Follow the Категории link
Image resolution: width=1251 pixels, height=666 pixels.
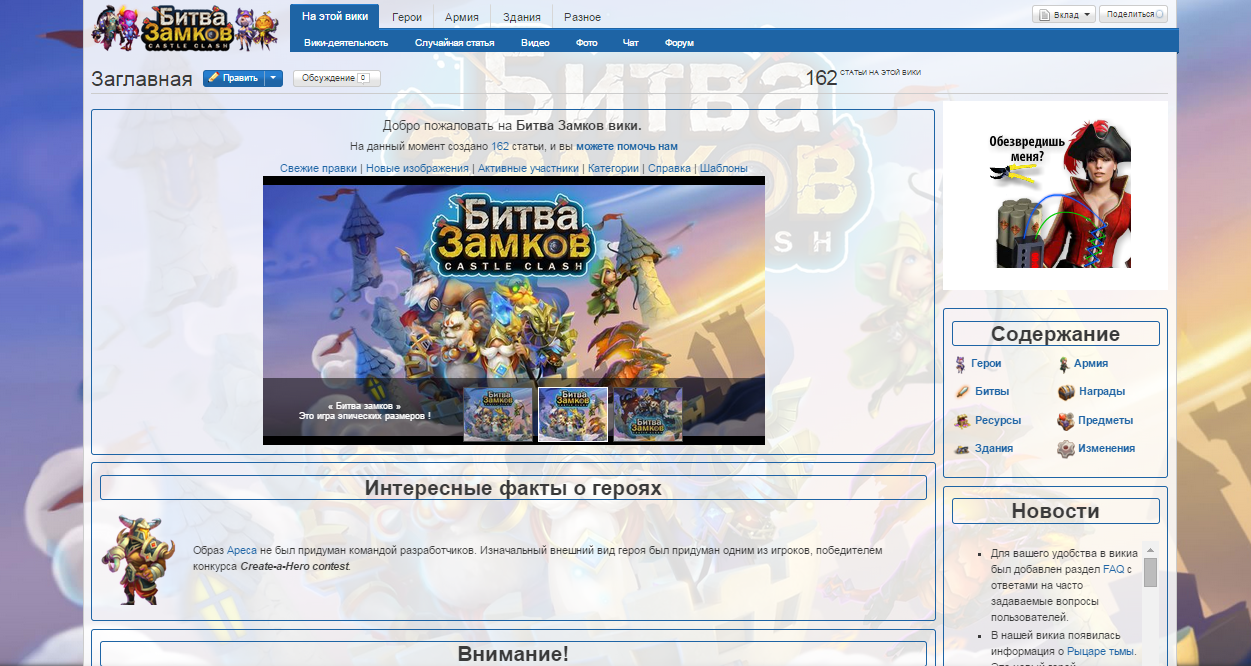613,168
